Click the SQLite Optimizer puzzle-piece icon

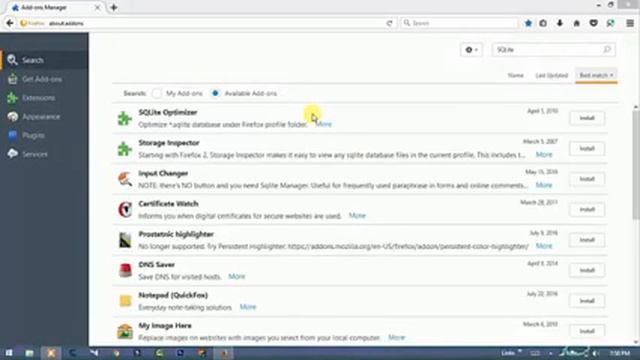(x=124, y=118)
